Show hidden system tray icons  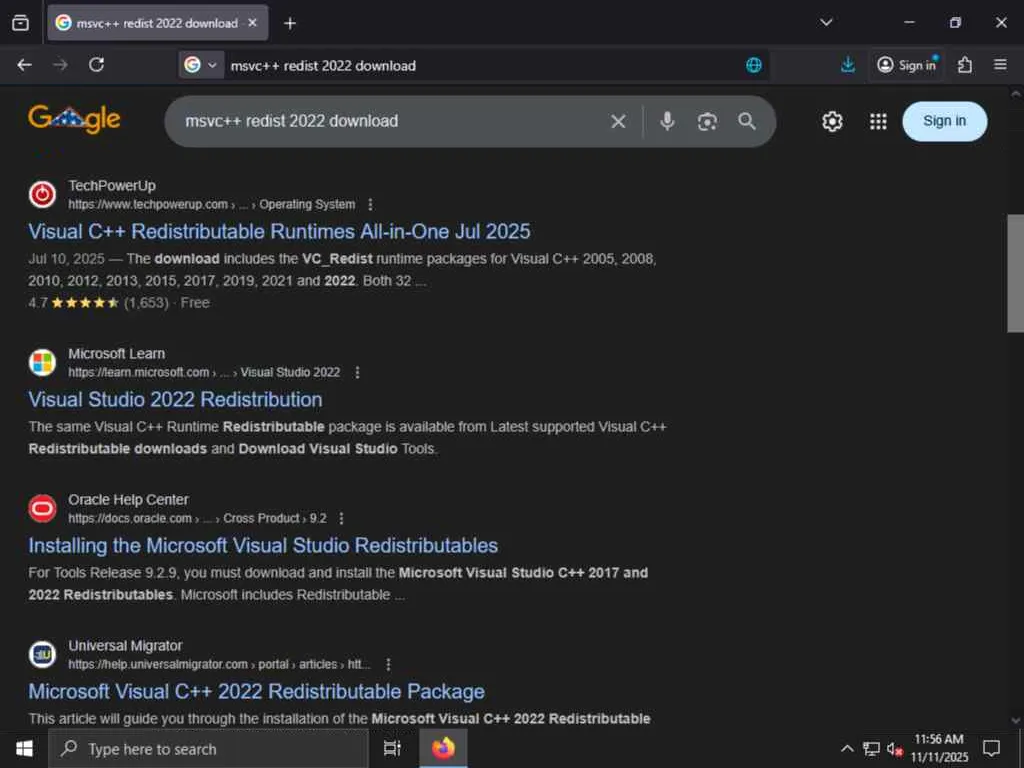[846, 749]
